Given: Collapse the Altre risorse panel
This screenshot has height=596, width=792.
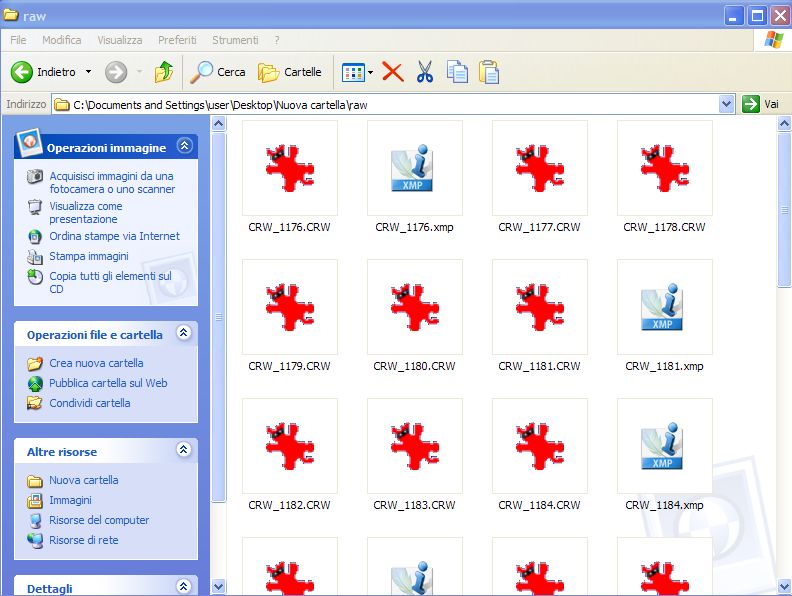Looking at the screenshot, I should 183,450.
